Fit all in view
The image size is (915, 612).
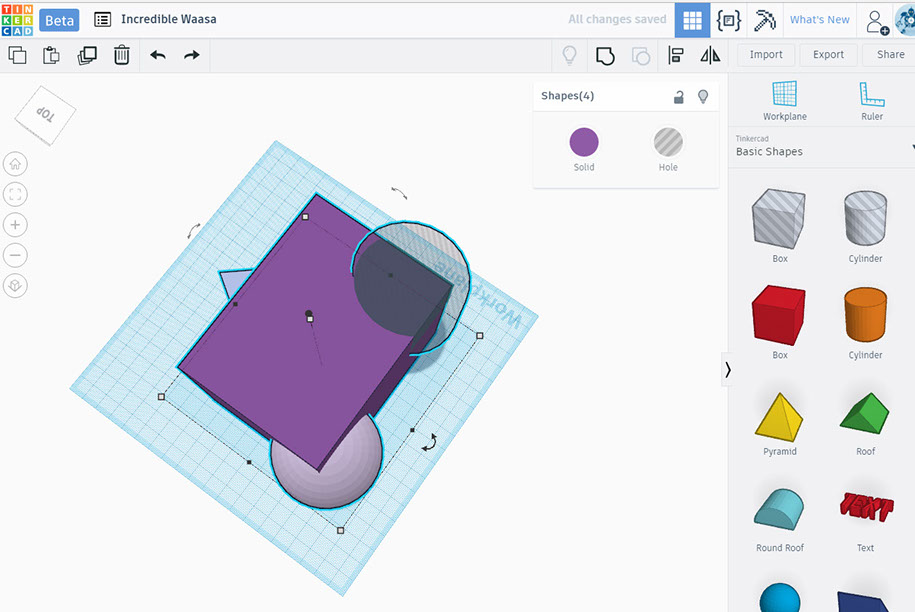click(15, 194)
